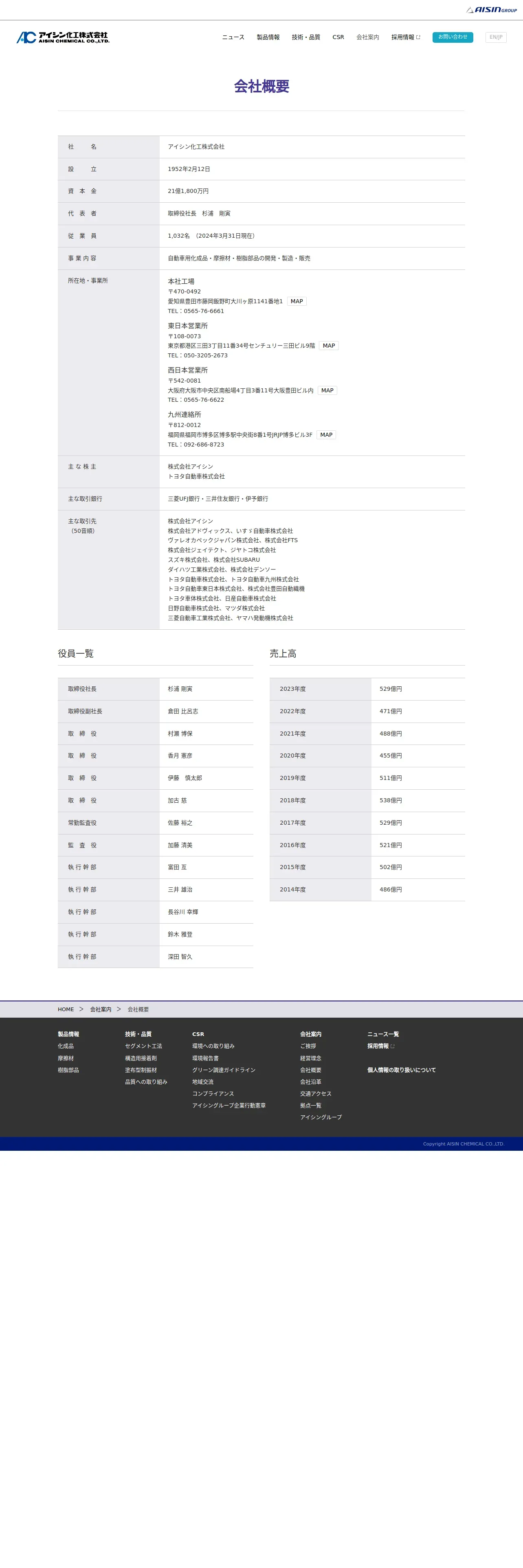The width and height of the screenshot is (523, 1568).
Task: Open 塗布型制振材 footer link
Action: [x=141, y=1070]
